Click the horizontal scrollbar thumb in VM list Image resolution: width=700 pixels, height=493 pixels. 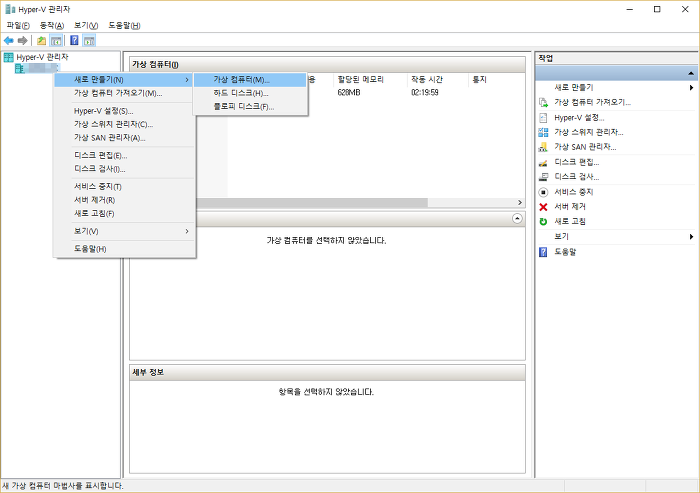[x=312, y=203]
